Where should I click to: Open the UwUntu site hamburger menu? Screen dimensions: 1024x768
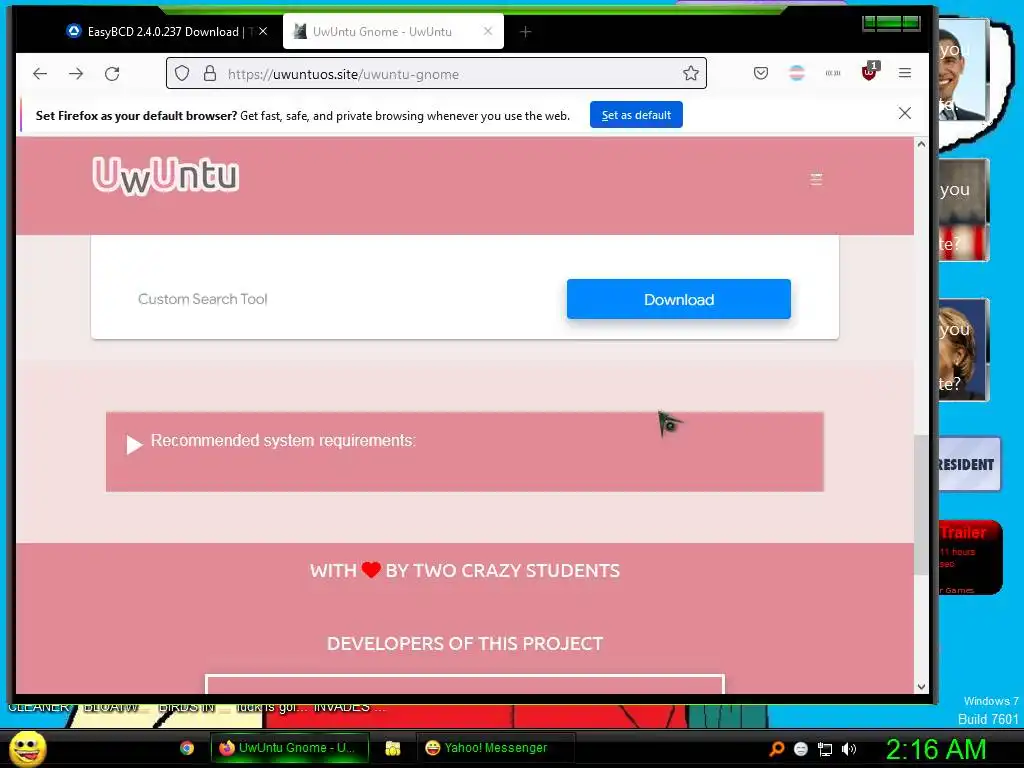(x=816, y=179)
